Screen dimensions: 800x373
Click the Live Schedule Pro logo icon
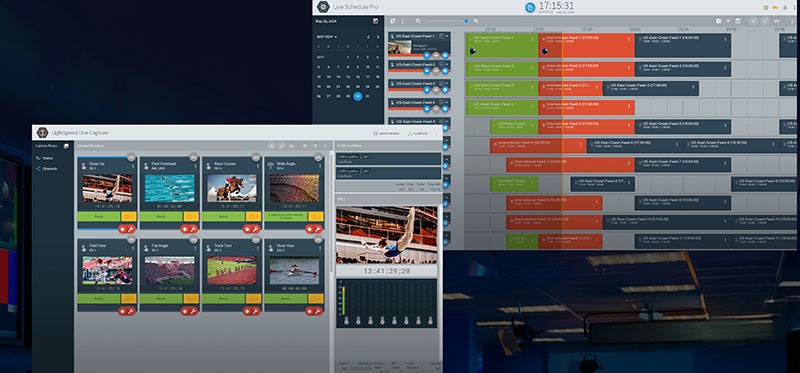pyautogui.click(x=323, y=7)
